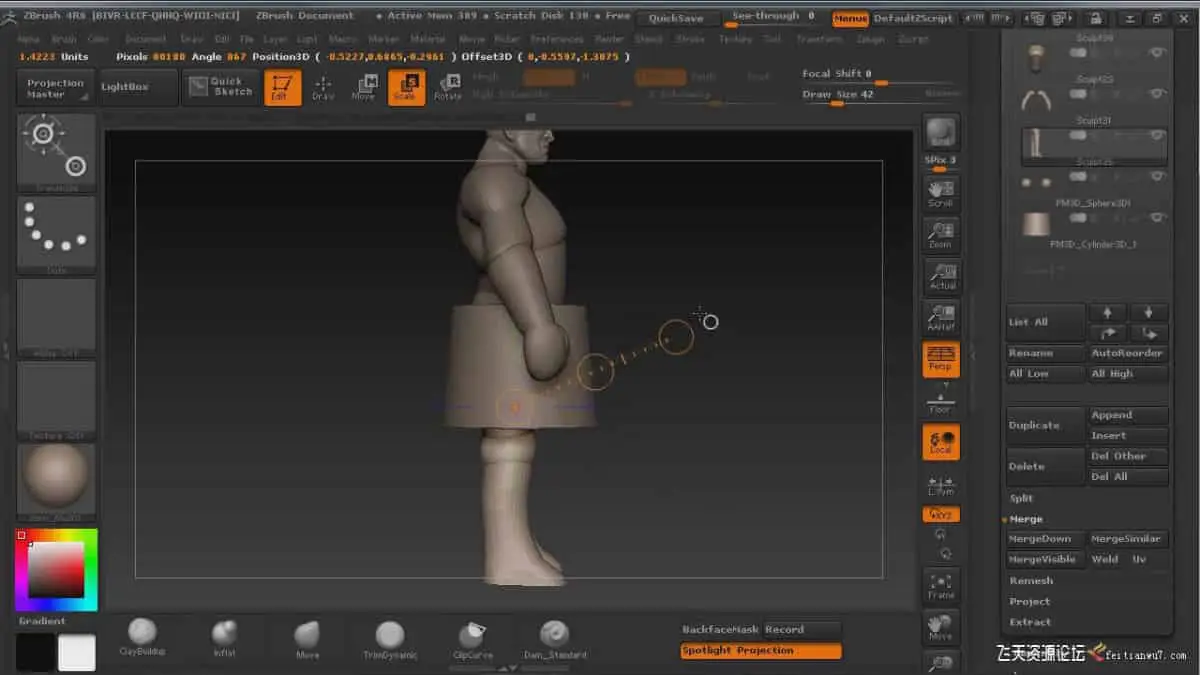1200x675 pixels.
Task: Toggle visibility eye of topmost subtool
Action: coord(1158,52)
